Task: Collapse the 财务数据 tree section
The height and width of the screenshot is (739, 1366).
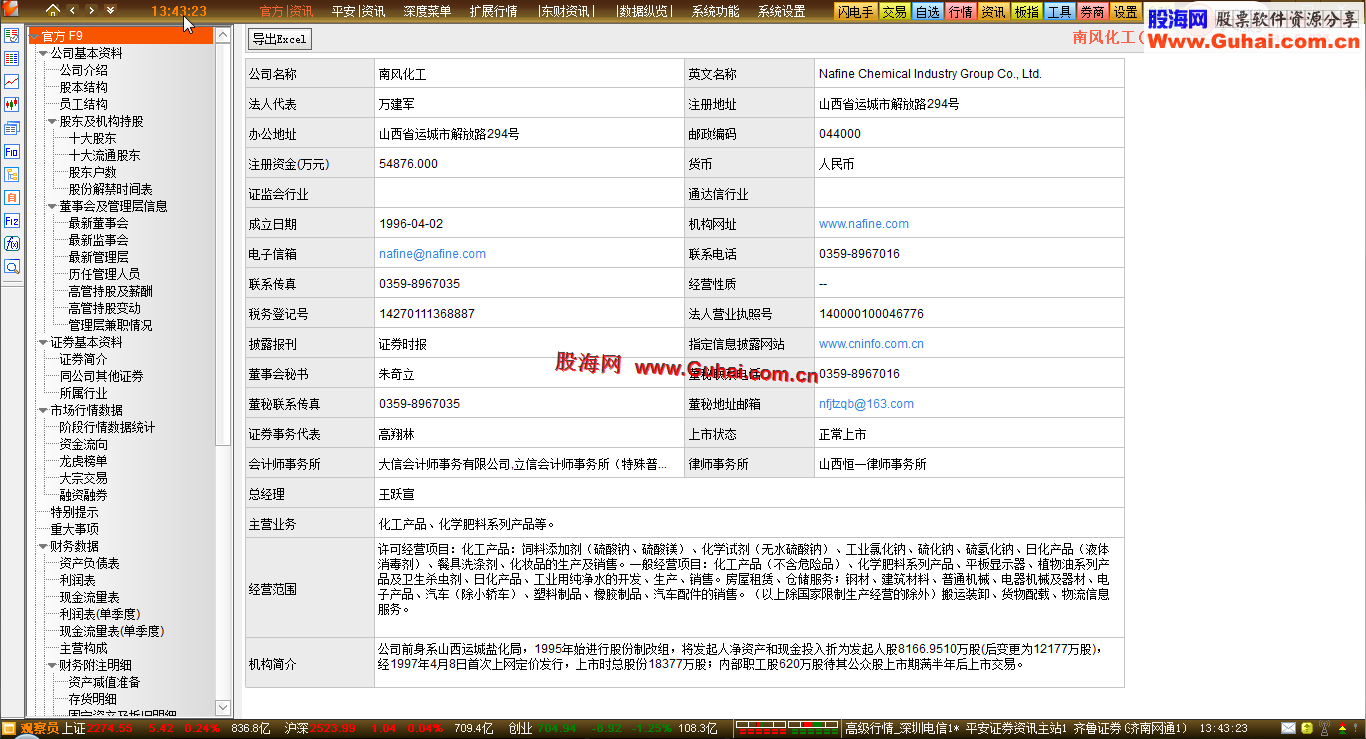Action: [x=43, y=546]
